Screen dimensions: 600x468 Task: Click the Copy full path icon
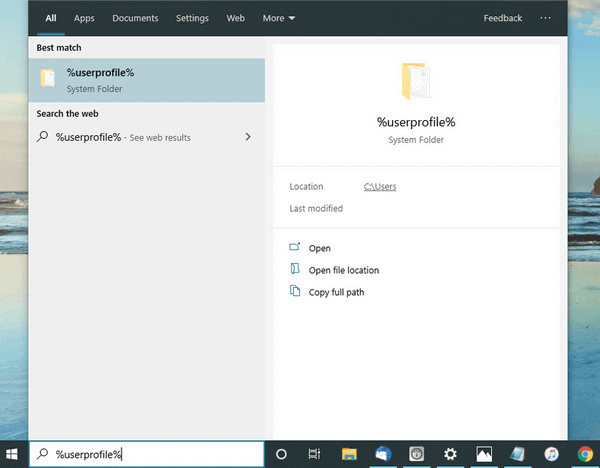point(295,291)
